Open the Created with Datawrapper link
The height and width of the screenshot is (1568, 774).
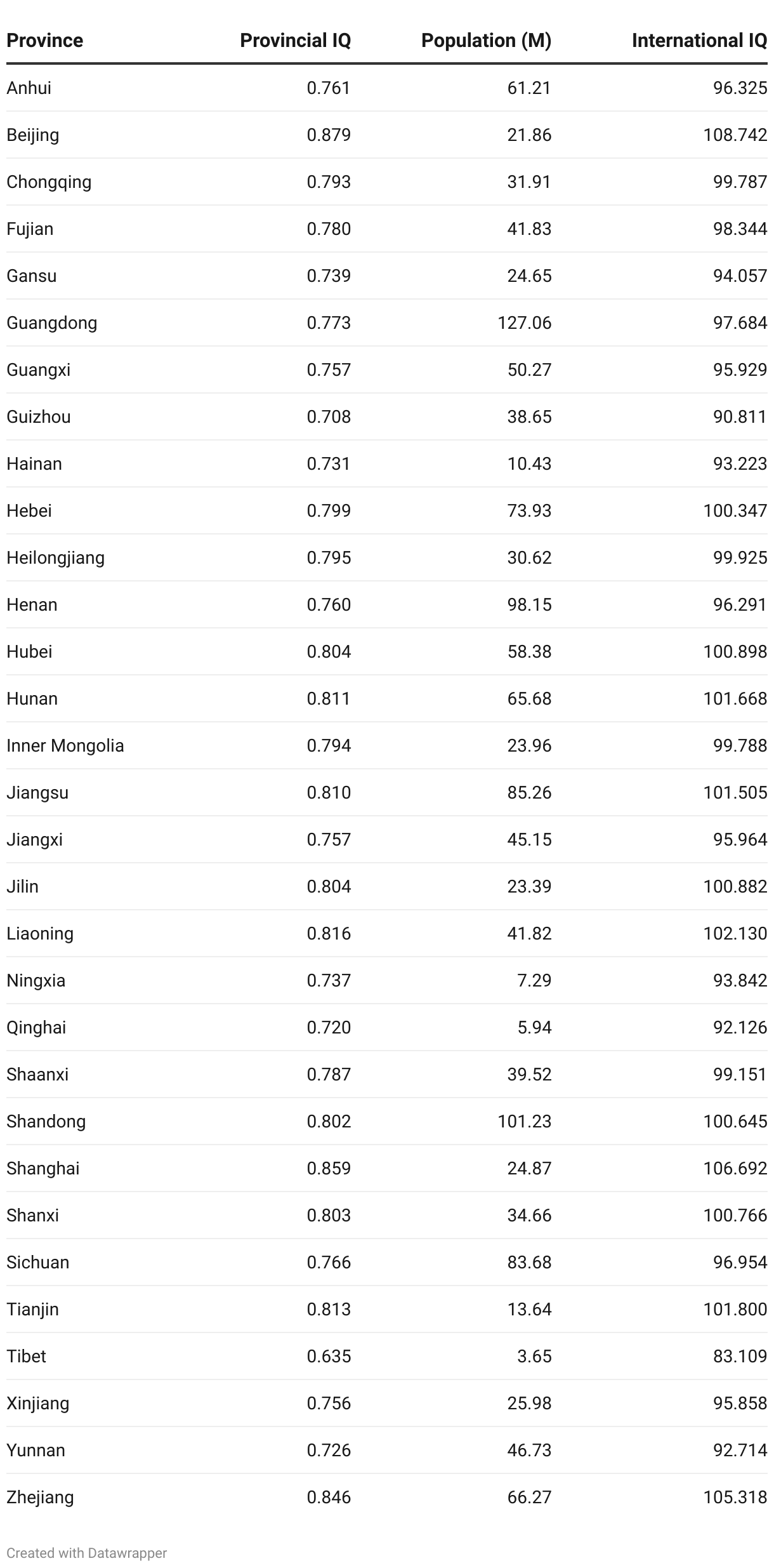(87, 1553)
